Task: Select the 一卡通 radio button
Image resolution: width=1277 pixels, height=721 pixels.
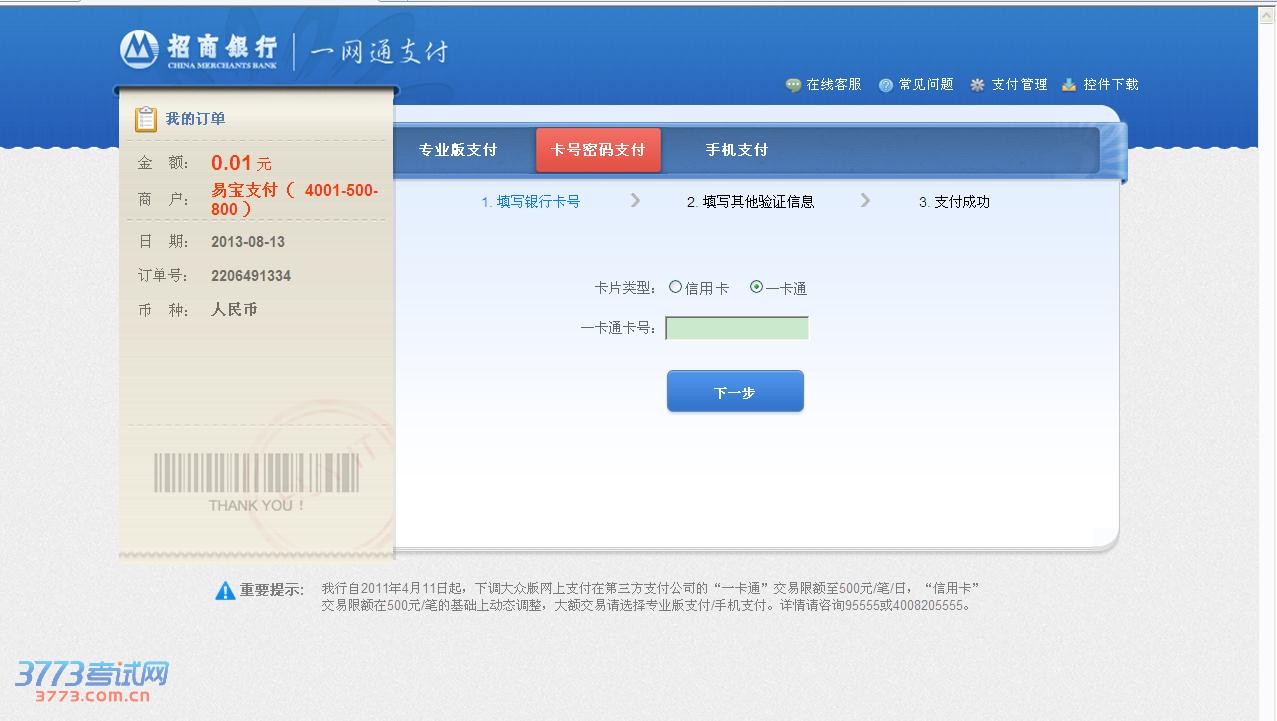Action: click(756, 288)
